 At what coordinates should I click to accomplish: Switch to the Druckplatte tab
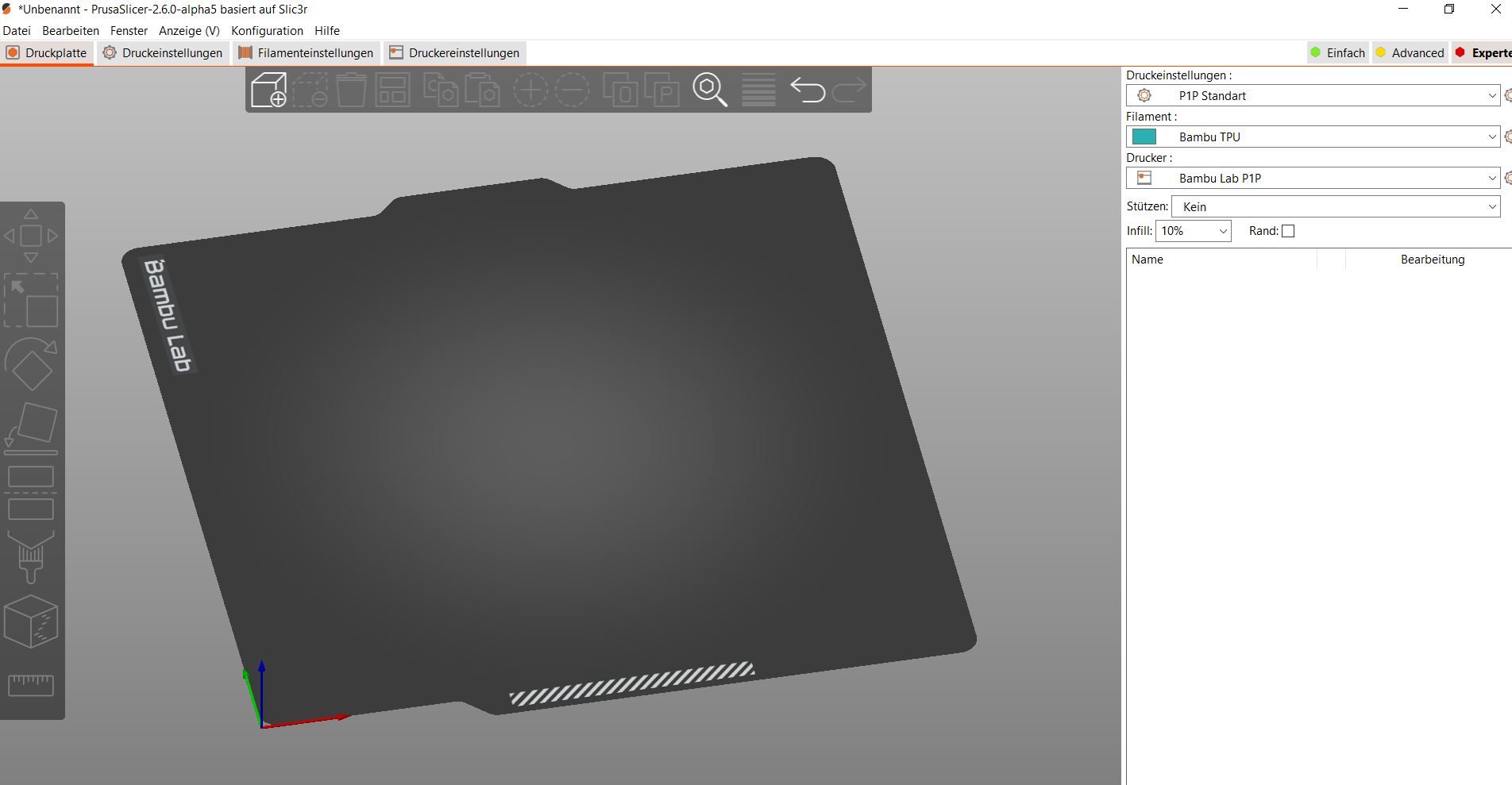pyautogui.click(x=47, y=53)
